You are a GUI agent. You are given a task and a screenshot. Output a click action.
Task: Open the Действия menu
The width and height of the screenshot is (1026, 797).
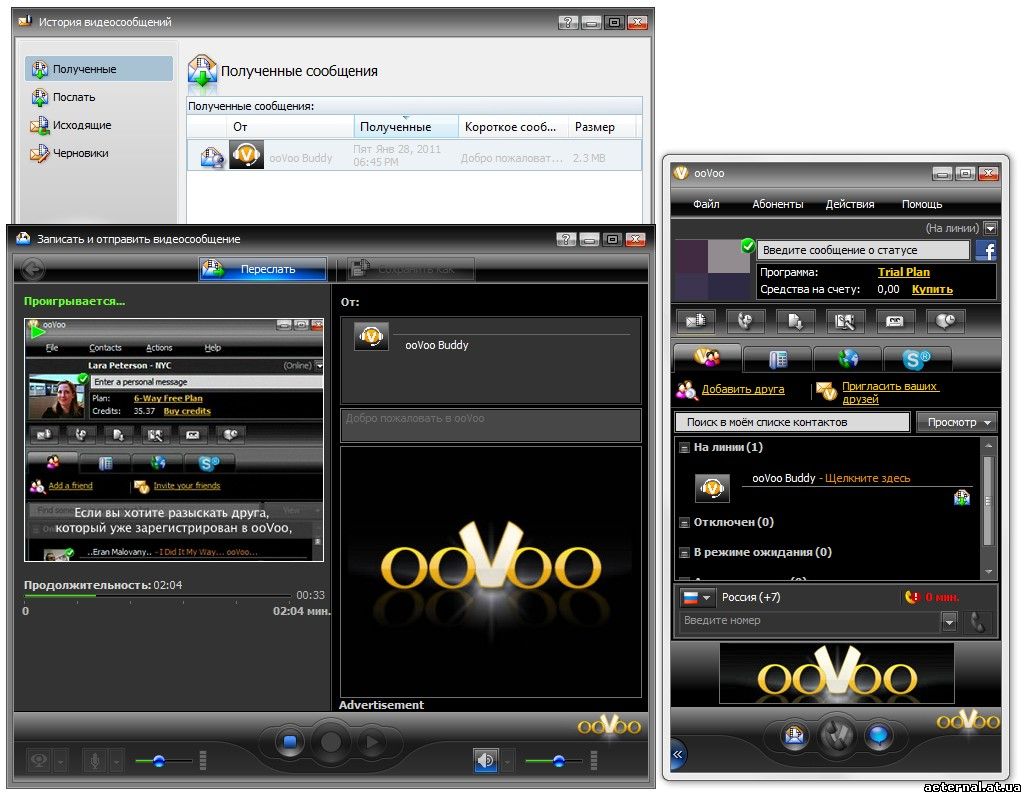point(849,204)
